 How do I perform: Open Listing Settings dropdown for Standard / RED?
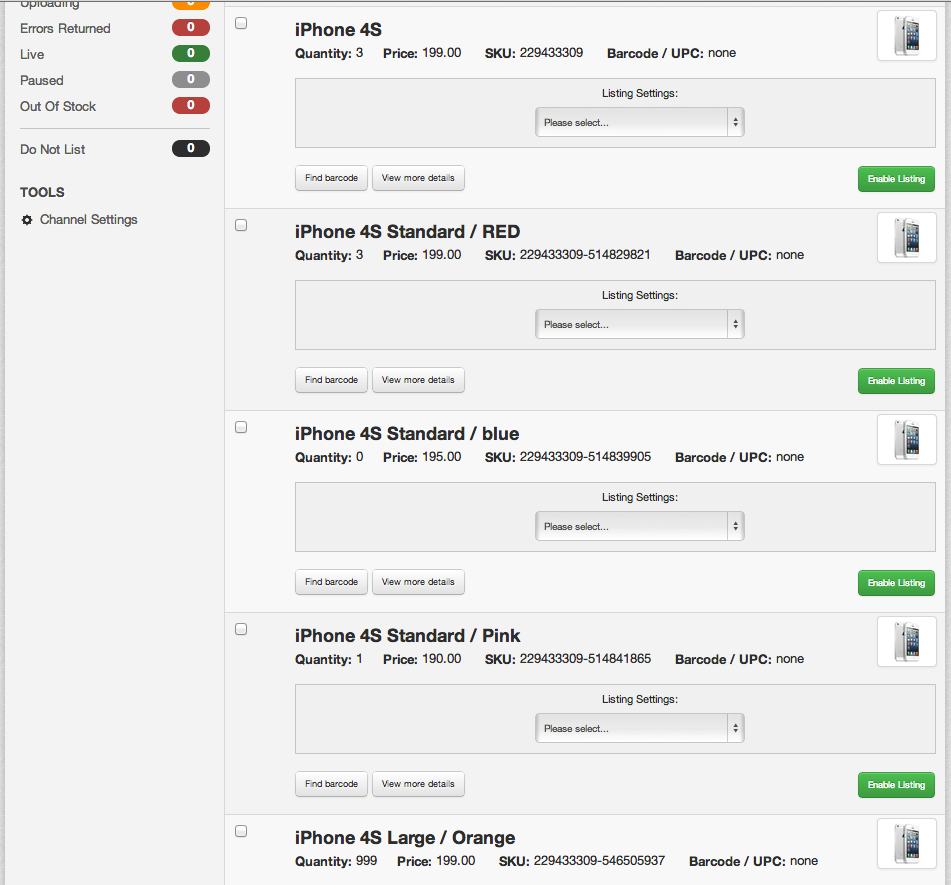639,324
